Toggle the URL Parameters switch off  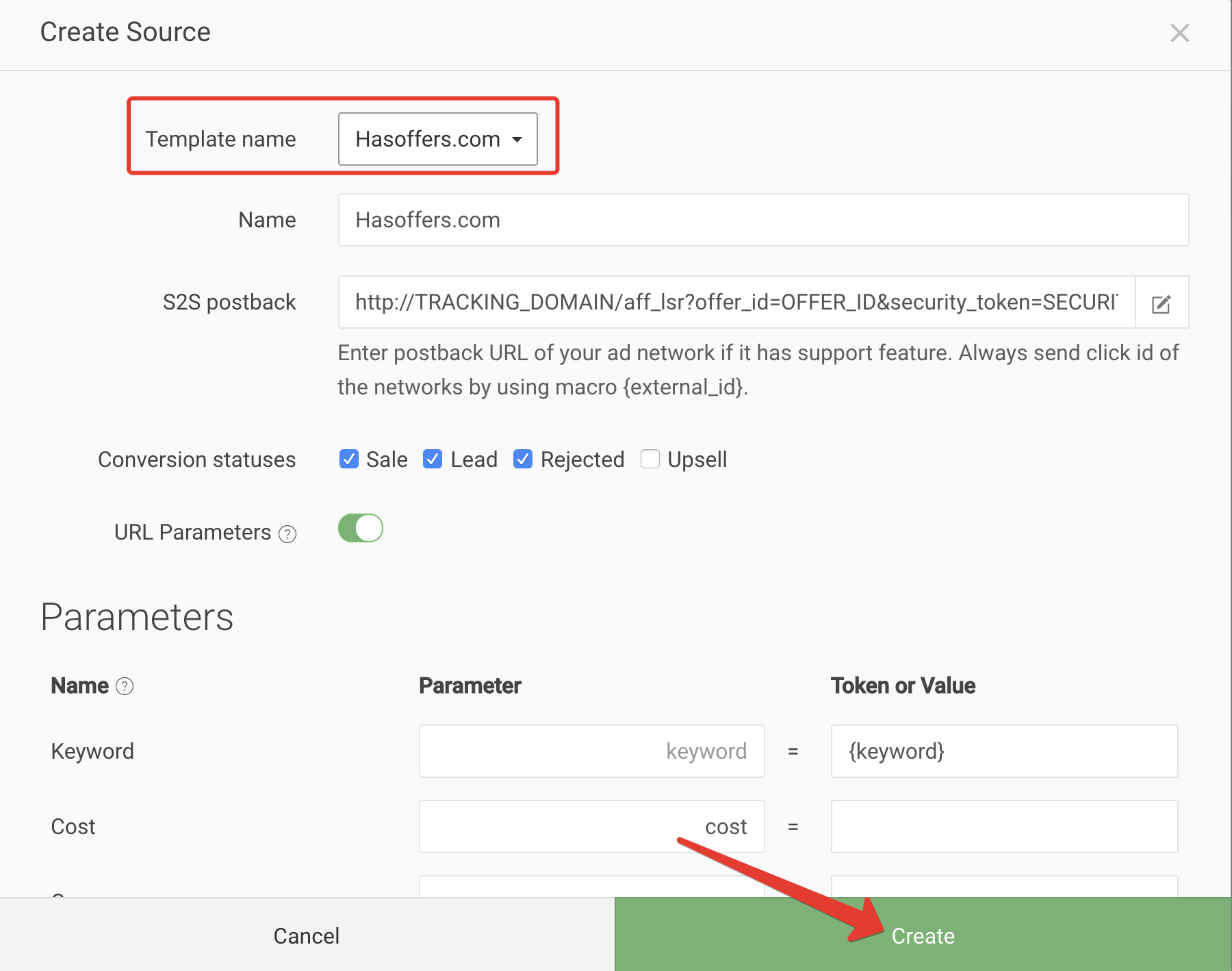[x=361, y=528]
